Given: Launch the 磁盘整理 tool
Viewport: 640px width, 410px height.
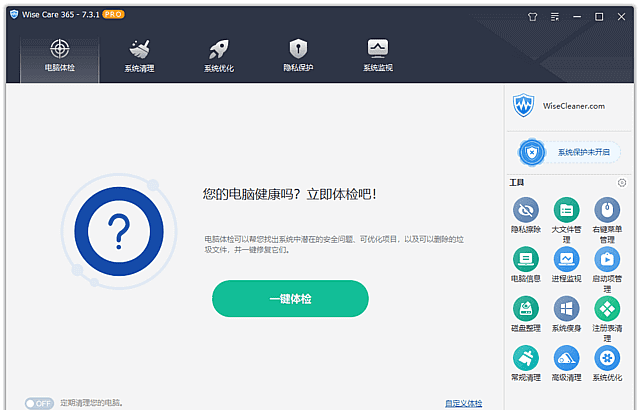Looking at the screenshot, I should click(526, 314).
